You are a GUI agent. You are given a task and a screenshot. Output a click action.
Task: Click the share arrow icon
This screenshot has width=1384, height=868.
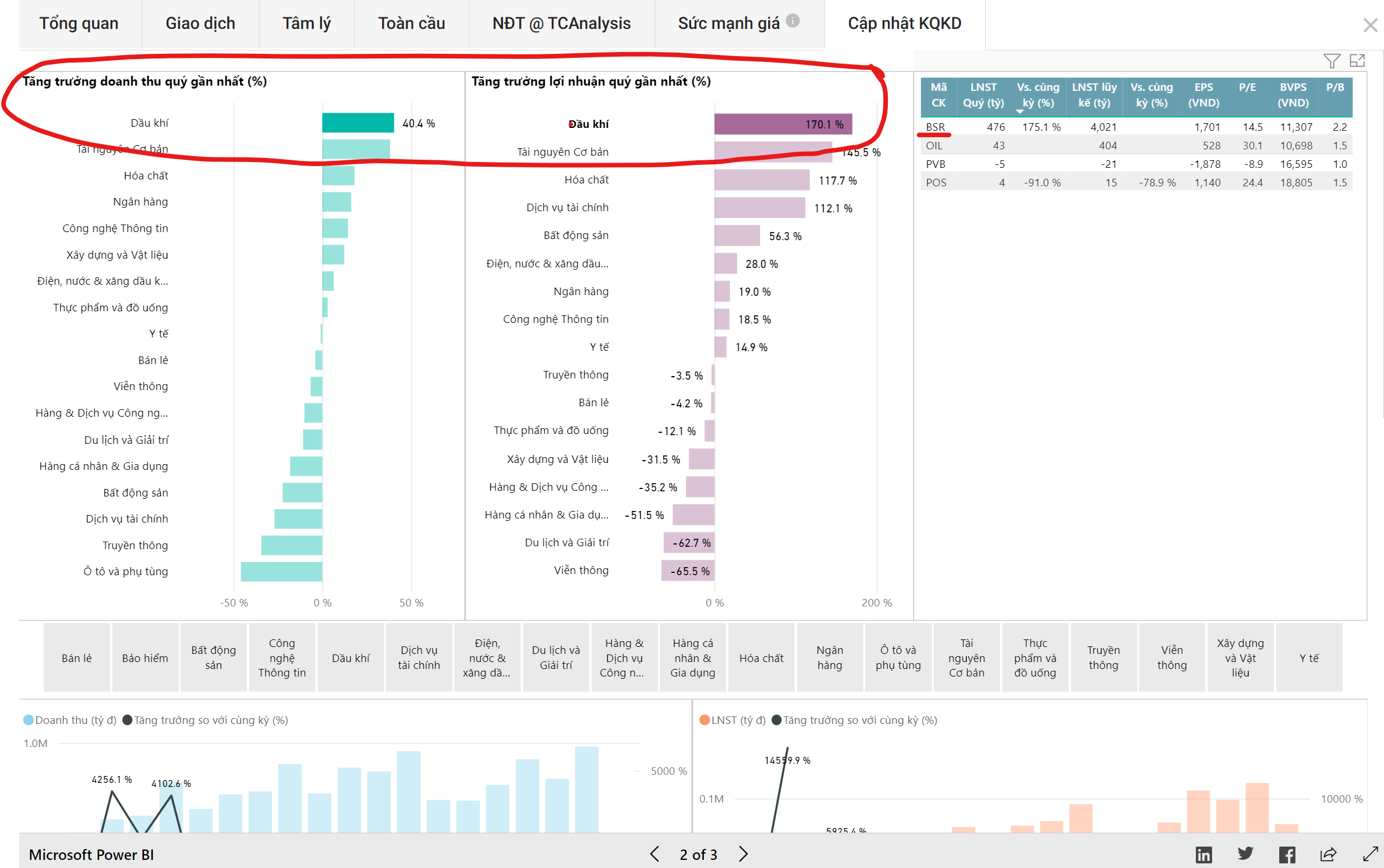tap(1328, 854)
